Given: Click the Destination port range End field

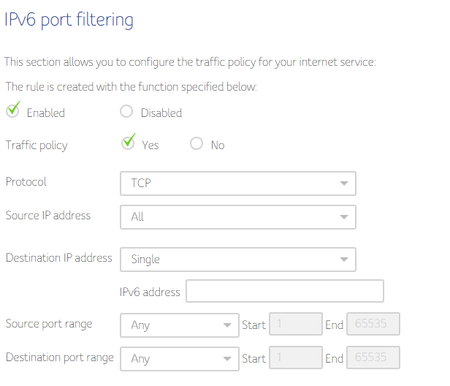Looking at the screenshot, I should [373, 357].
